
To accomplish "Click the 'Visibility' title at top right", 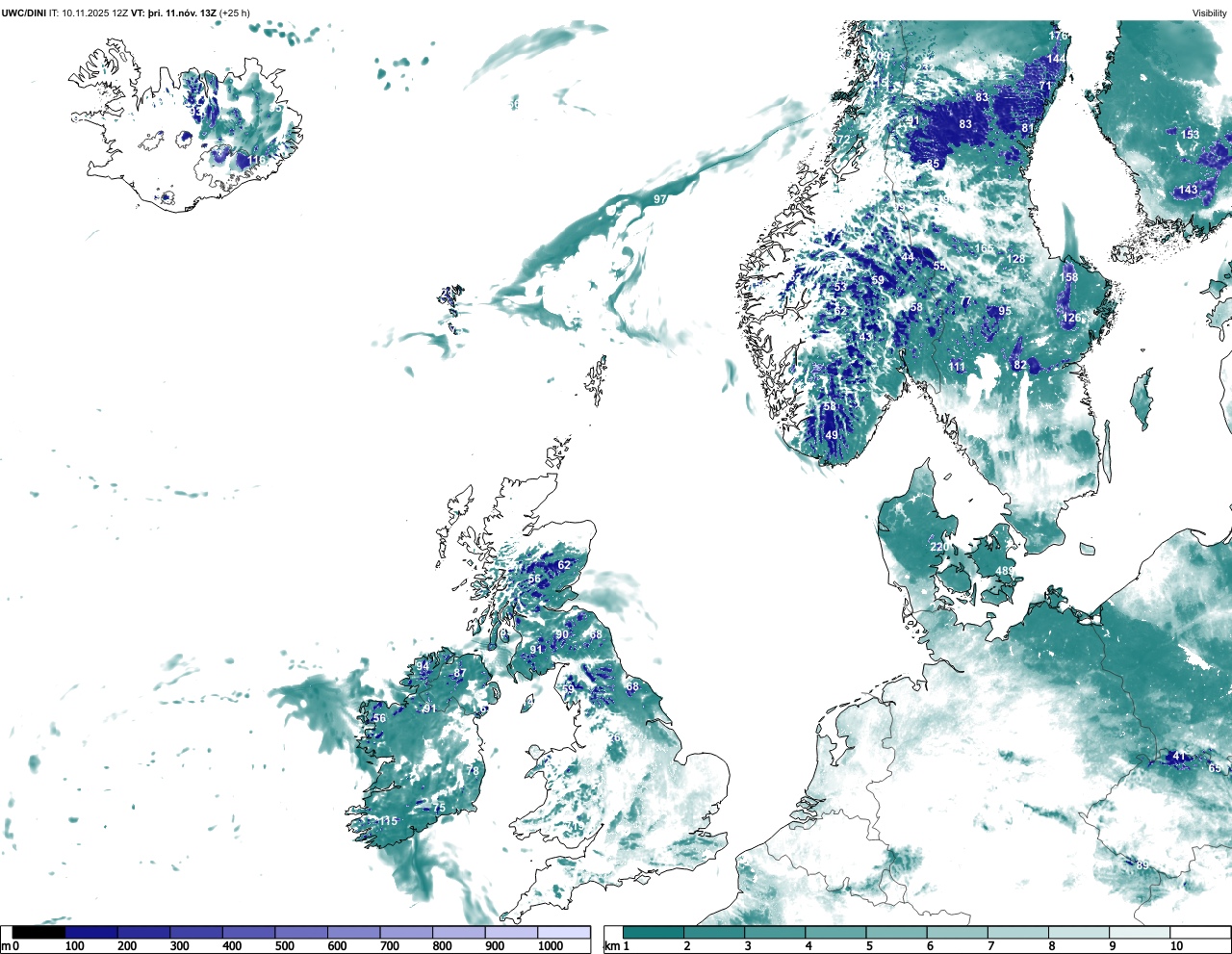I will pyautogui.click(x=1210, y=13).
